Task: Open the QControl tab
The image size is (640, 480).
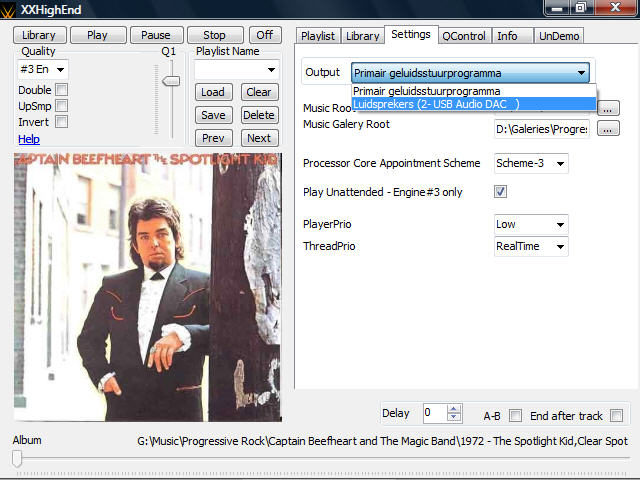Action: tap(464, 36)
